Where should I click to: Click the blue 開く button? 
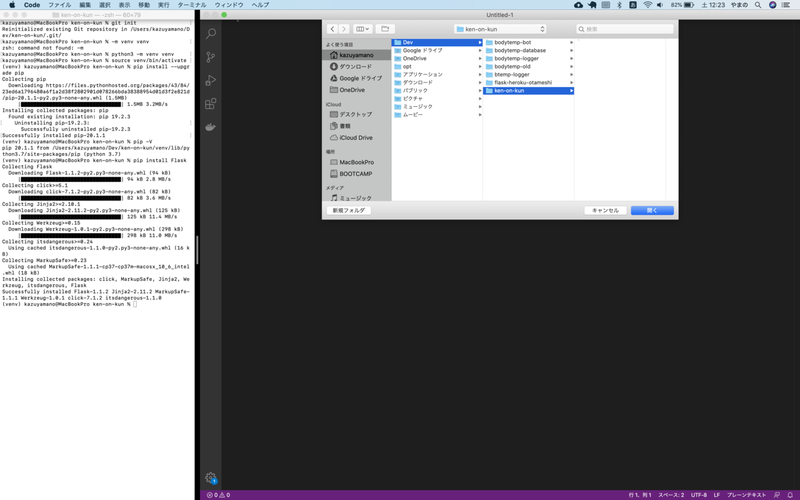click(652, 210)
